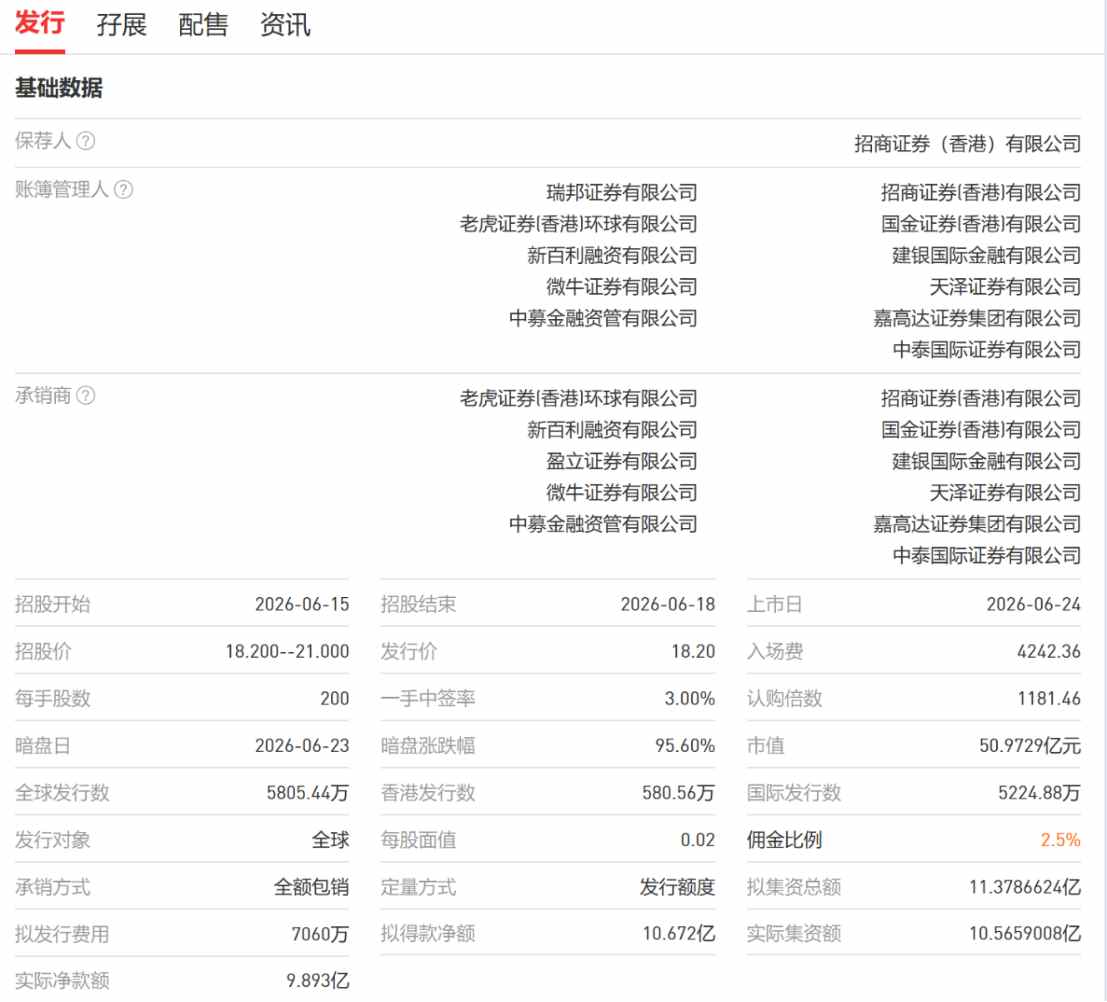Click the 上市日 value 2026-06-24
The height and width of the screenshot is (1002, 1107).
click(1034, 604)
